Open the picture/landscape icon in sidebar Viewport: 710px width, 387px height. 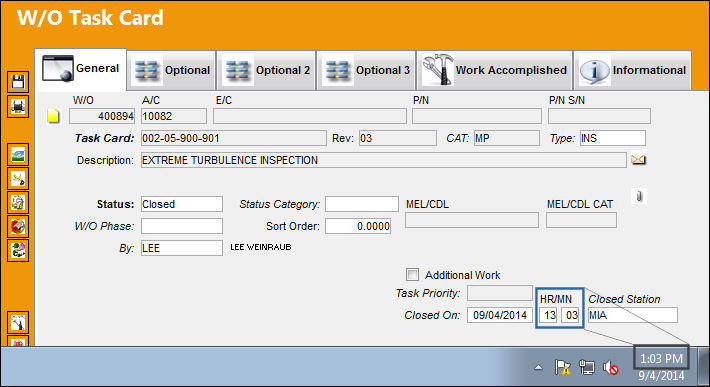point(18,155)
